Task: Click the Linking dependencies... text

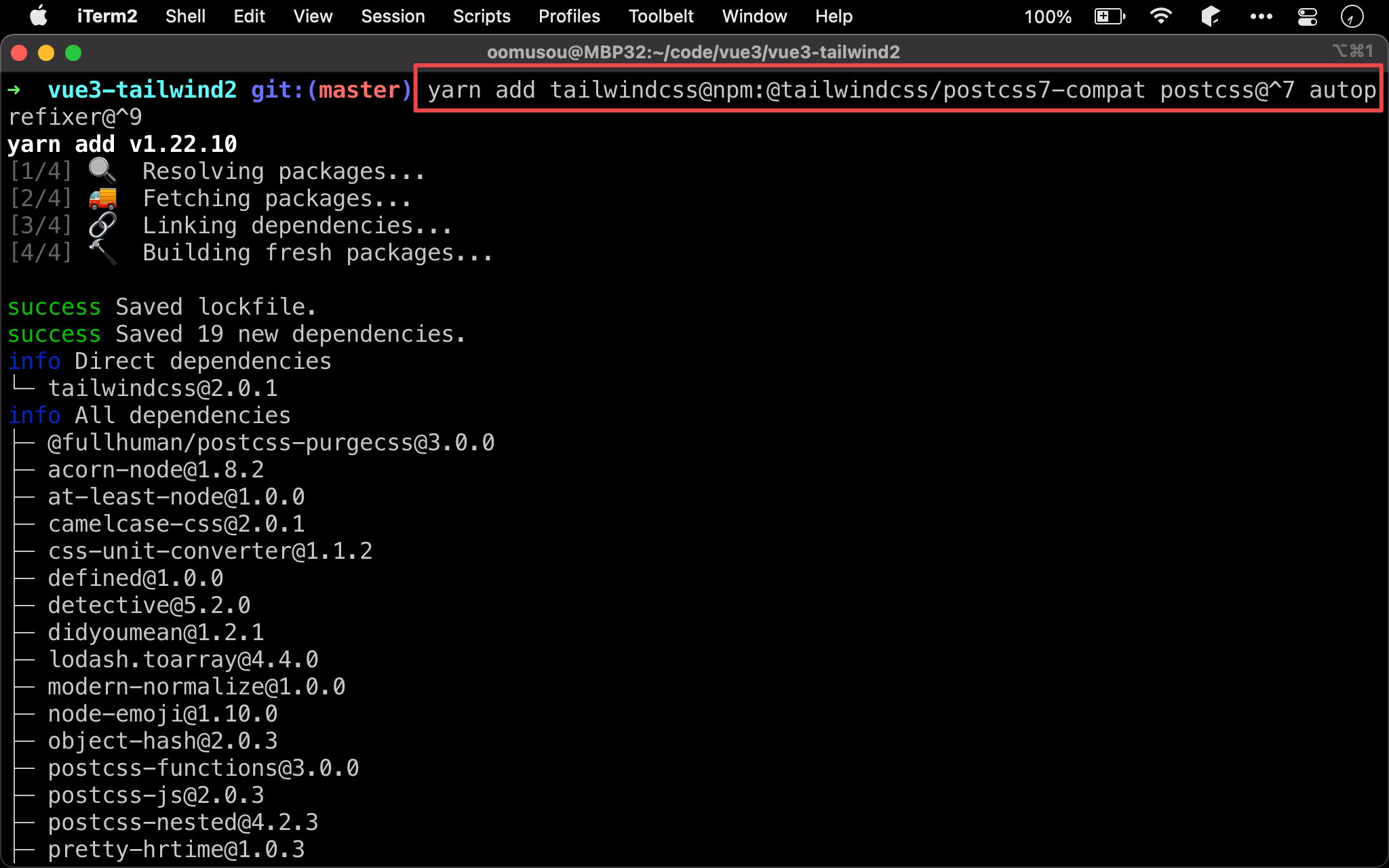Action: 298,225
